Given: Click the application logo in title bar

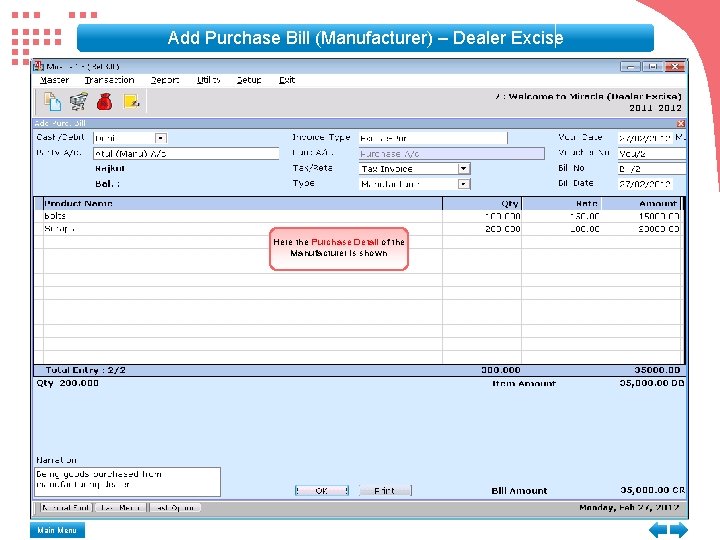Looking at the screenshot, I should 39,66.
